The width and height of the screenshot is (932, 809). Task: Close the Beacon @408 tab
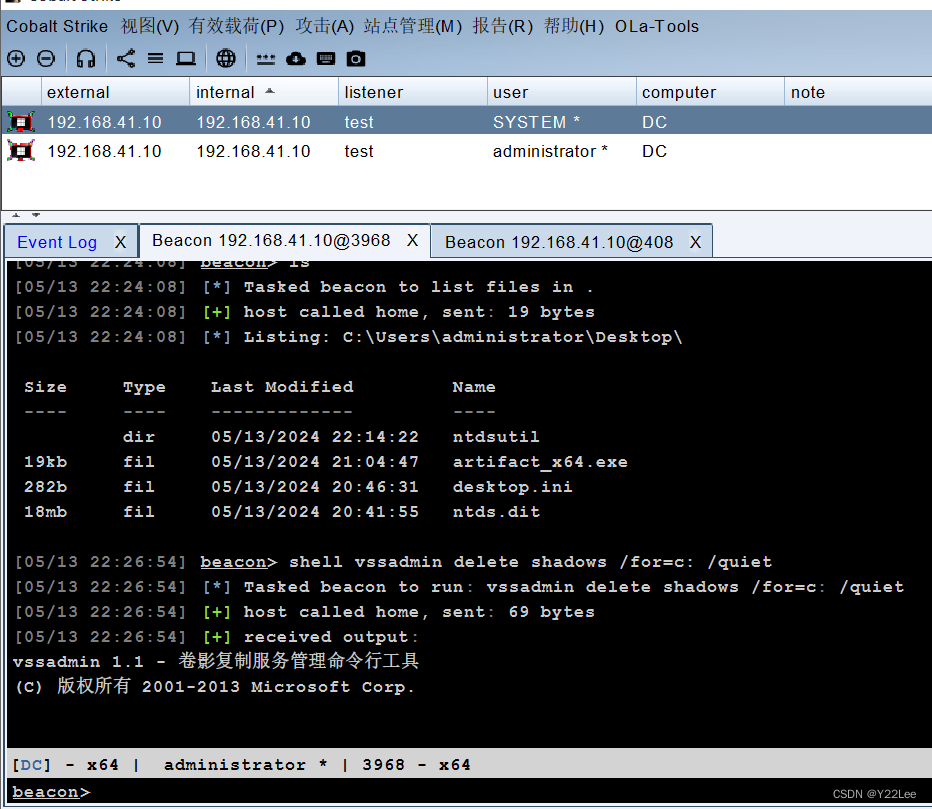(x=695, y=242)
